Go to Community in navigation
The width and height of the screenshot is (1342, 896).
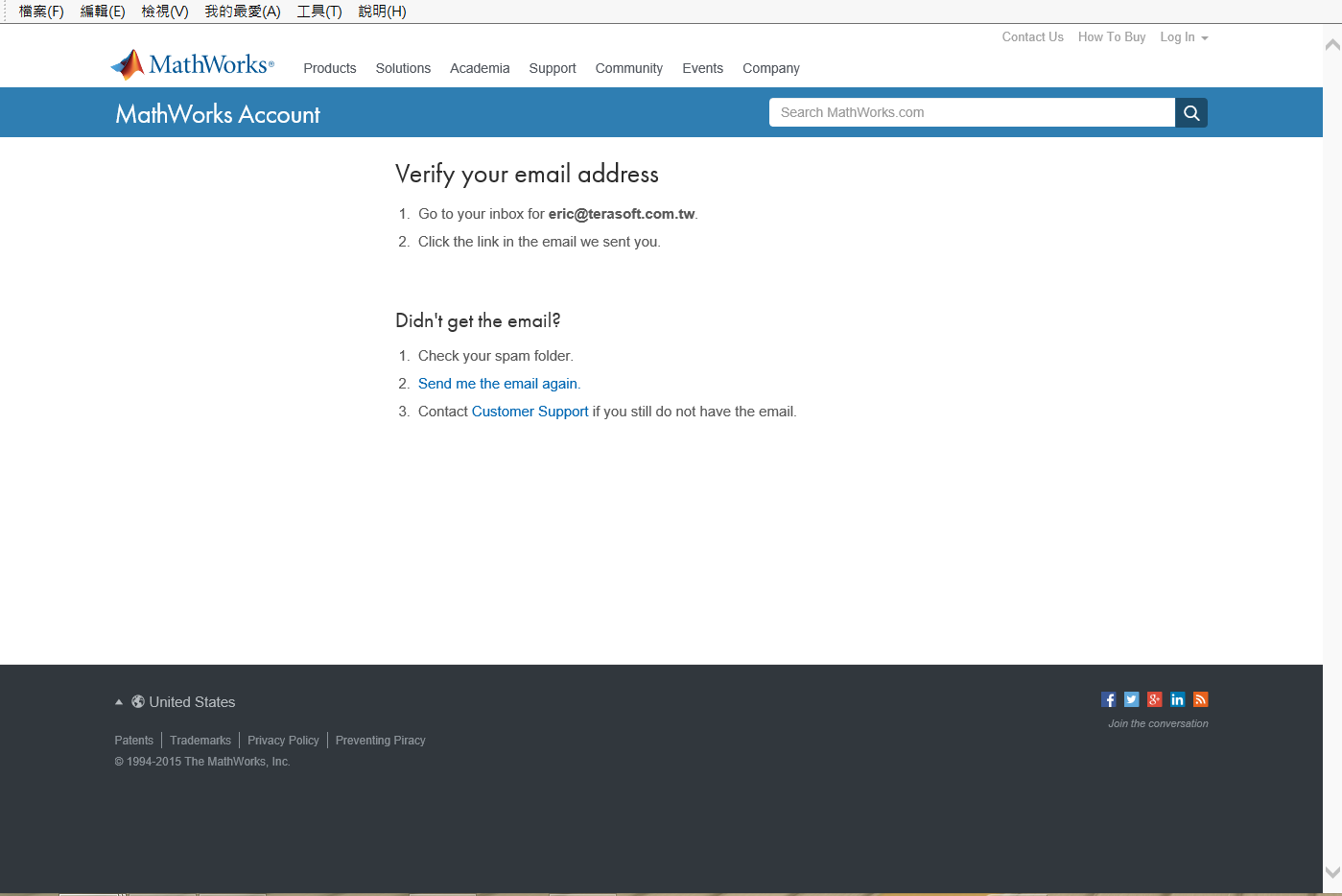pos(629,68)
